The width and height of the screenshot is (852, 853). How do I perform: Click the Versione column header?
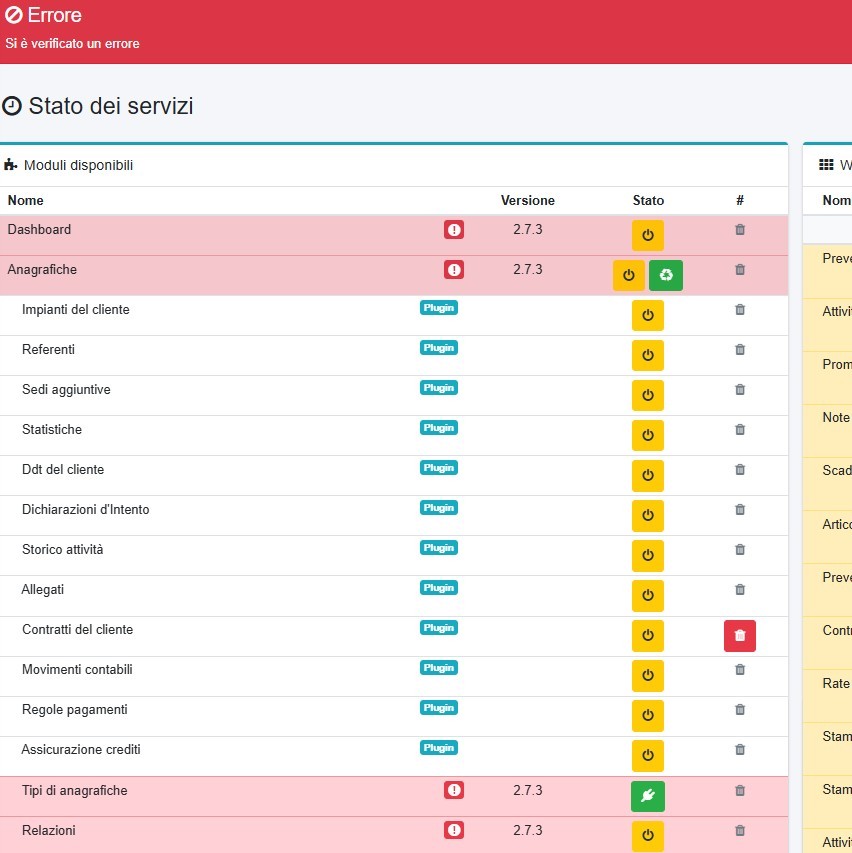coord(527,201)
